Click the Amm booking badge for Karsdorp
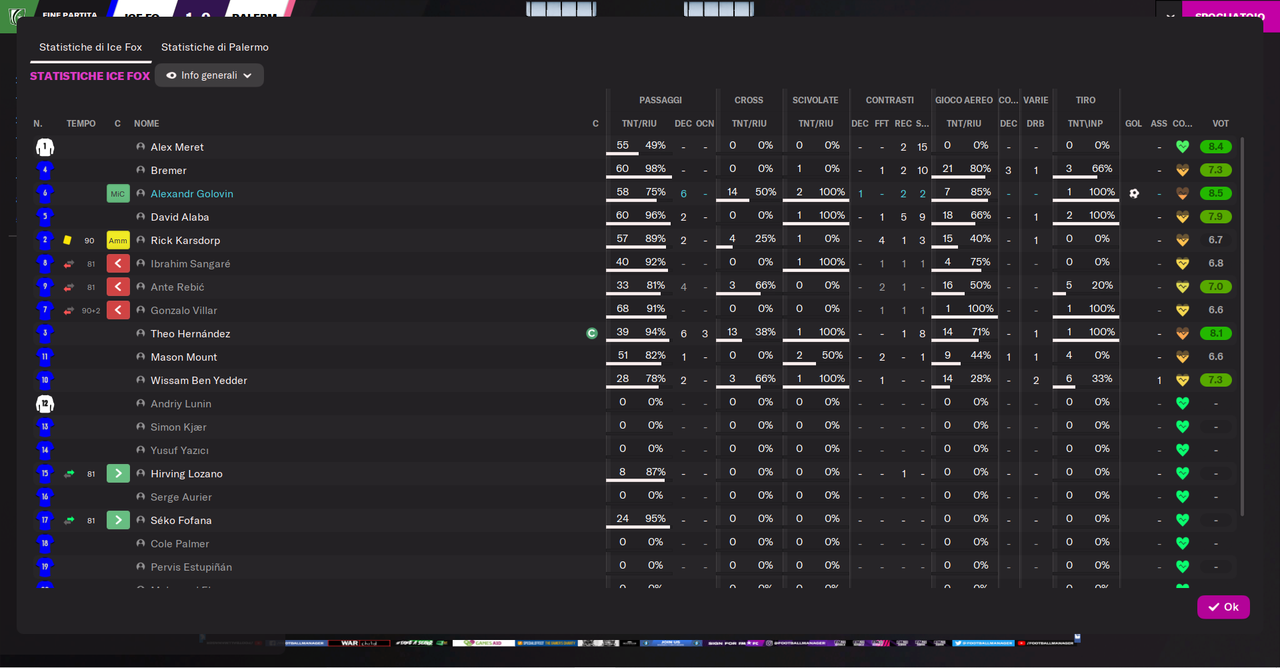Screen dimensions: 1280x668 pyautogui.click(x=118, y=240)
